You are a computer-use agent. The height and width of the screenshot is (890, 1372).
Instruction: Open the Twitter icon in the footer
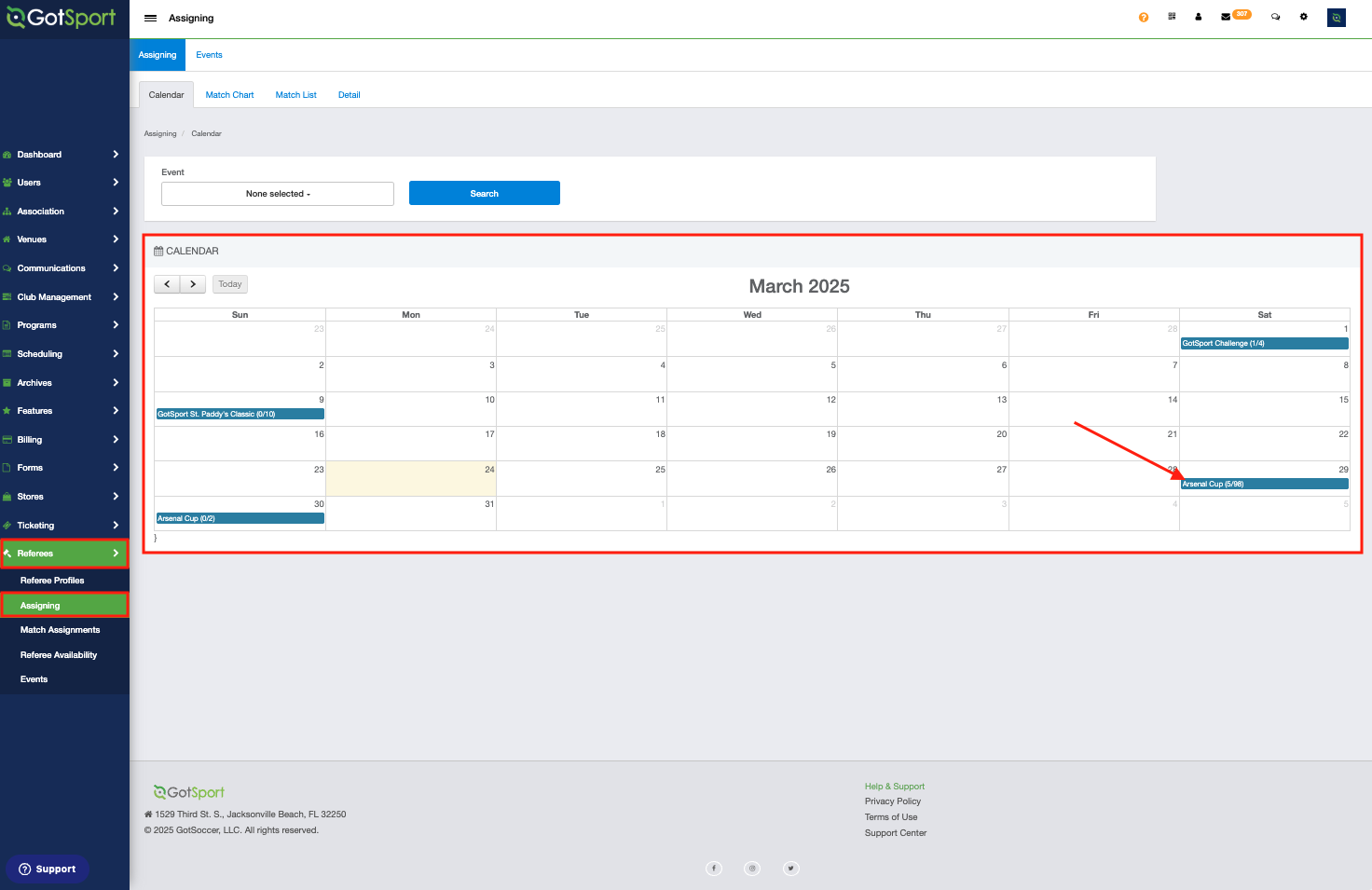tap(791, 869)
